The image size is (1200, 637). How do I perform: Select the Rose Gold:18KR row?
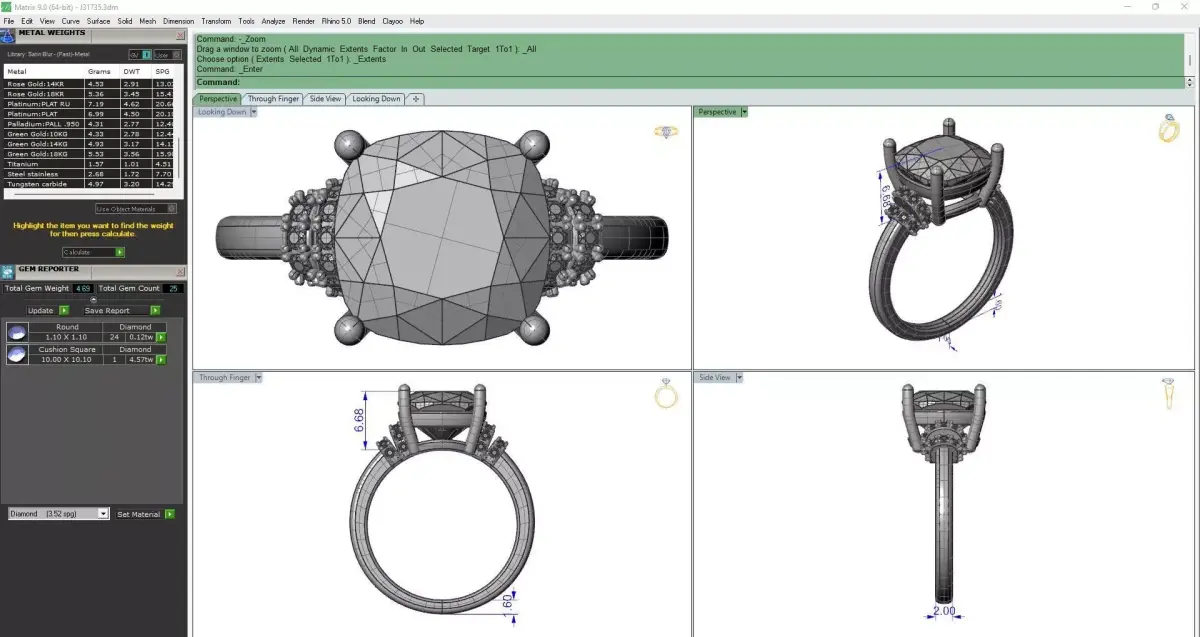pos(89,94)
